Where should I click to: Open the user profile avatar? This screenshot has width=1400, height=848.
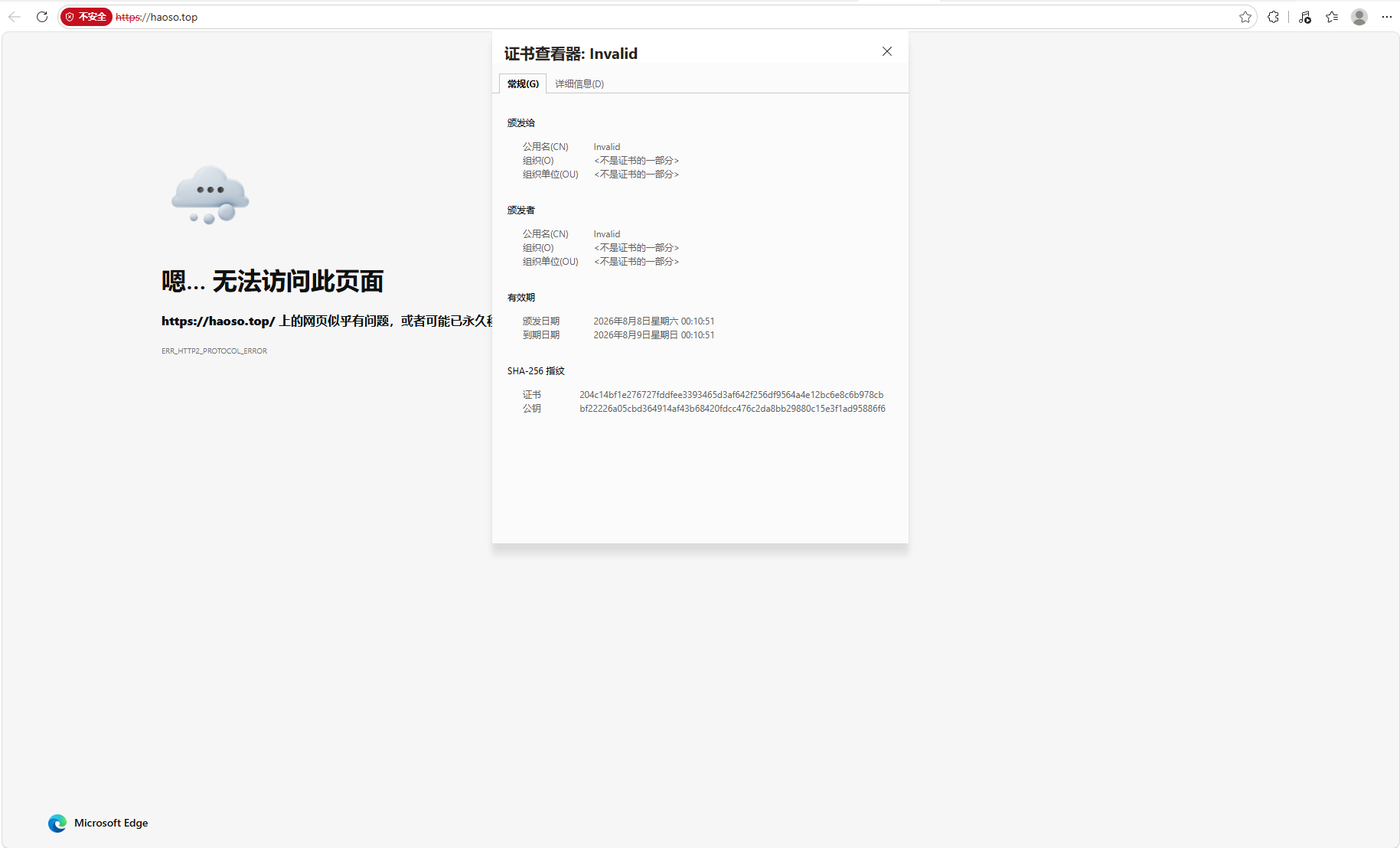point(1359,17)
